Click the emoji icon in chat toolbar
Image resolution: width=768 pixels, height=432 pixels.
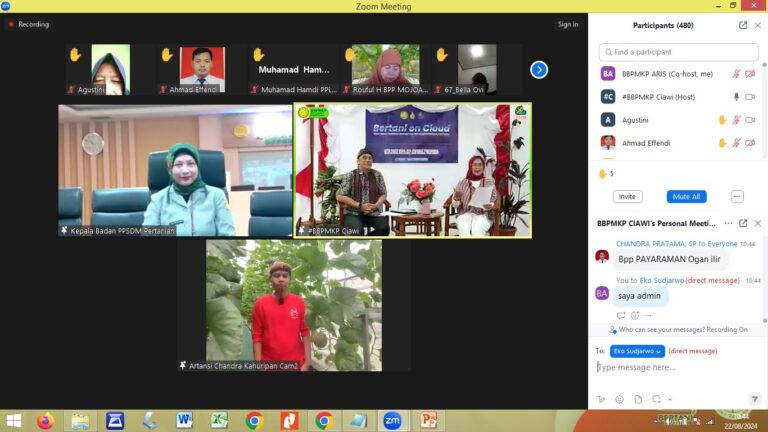(x=619, y=399)
